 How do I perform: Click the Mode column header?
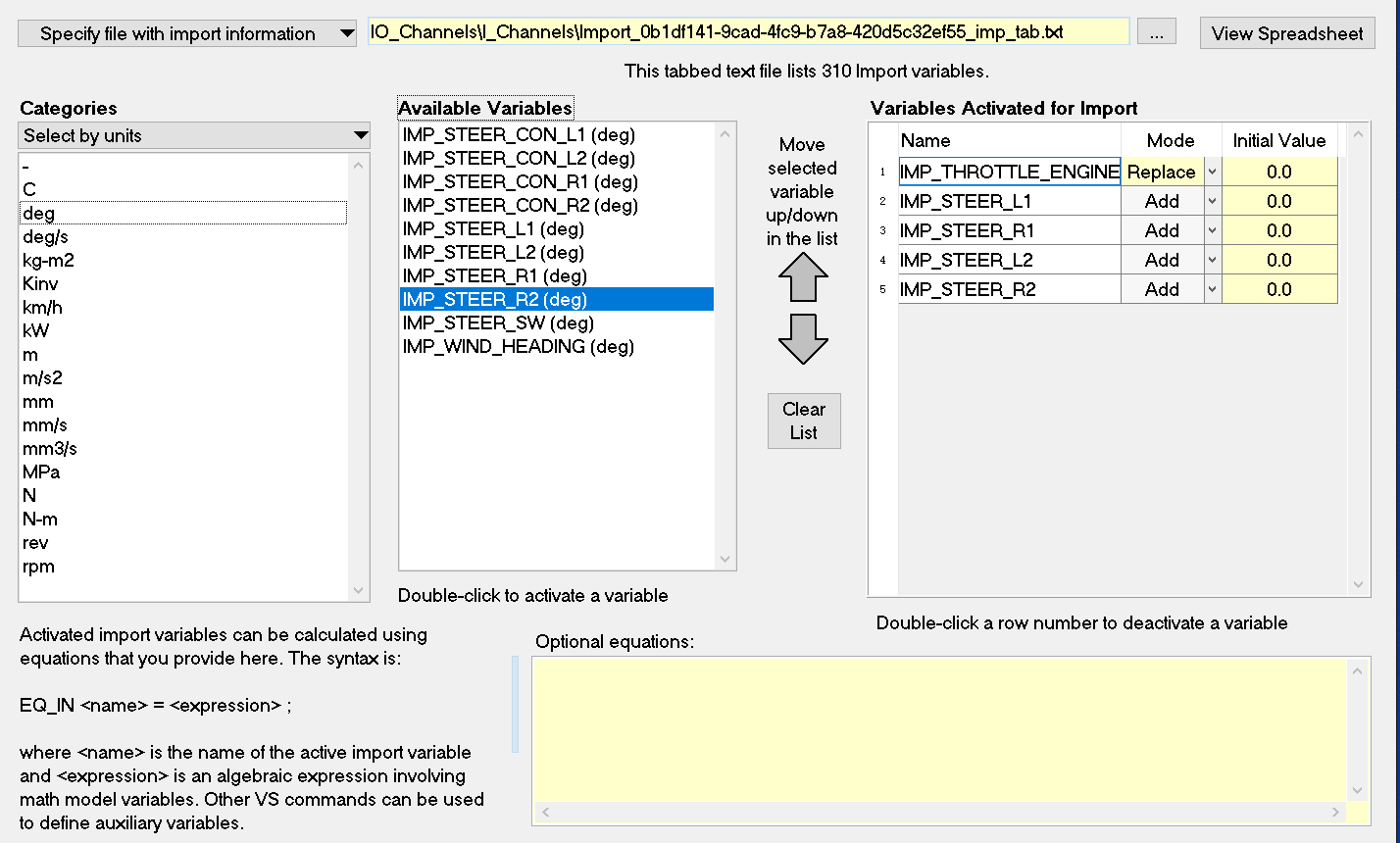coord(1172,140)
